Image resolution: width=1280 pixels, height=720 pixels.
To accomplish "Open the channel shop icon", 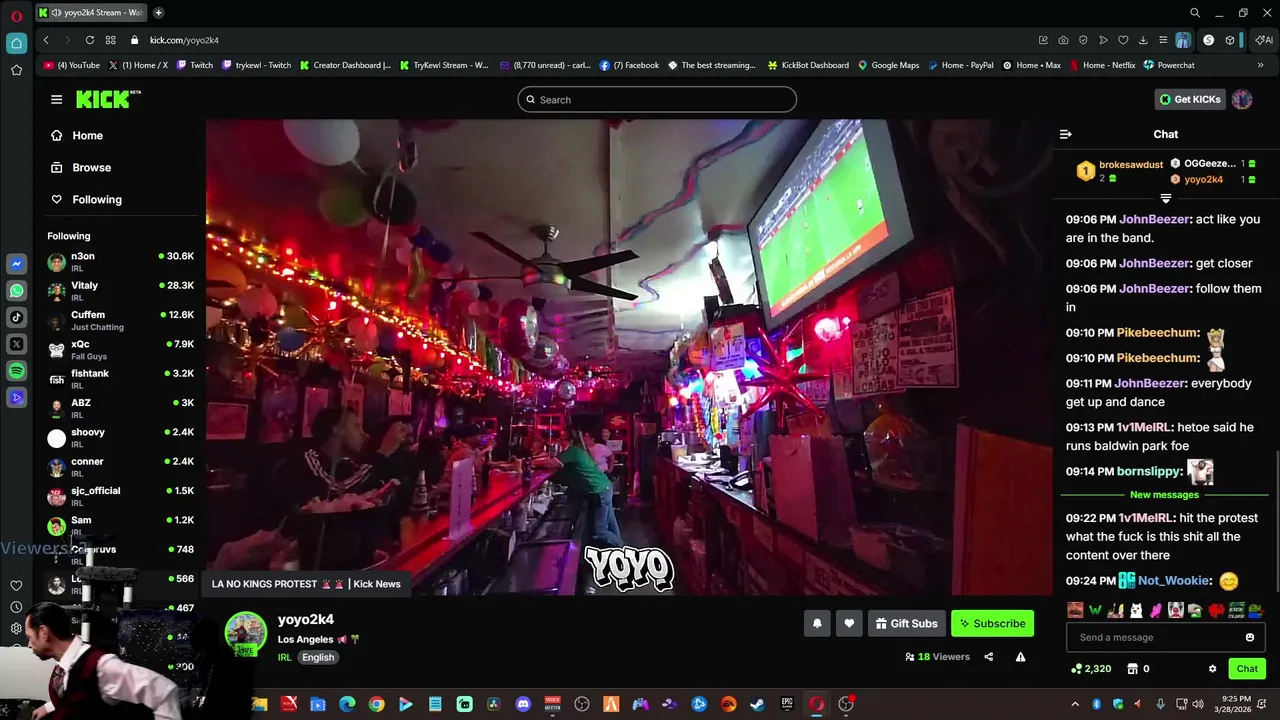I will pyautogui.click(x=1132, y=669).
